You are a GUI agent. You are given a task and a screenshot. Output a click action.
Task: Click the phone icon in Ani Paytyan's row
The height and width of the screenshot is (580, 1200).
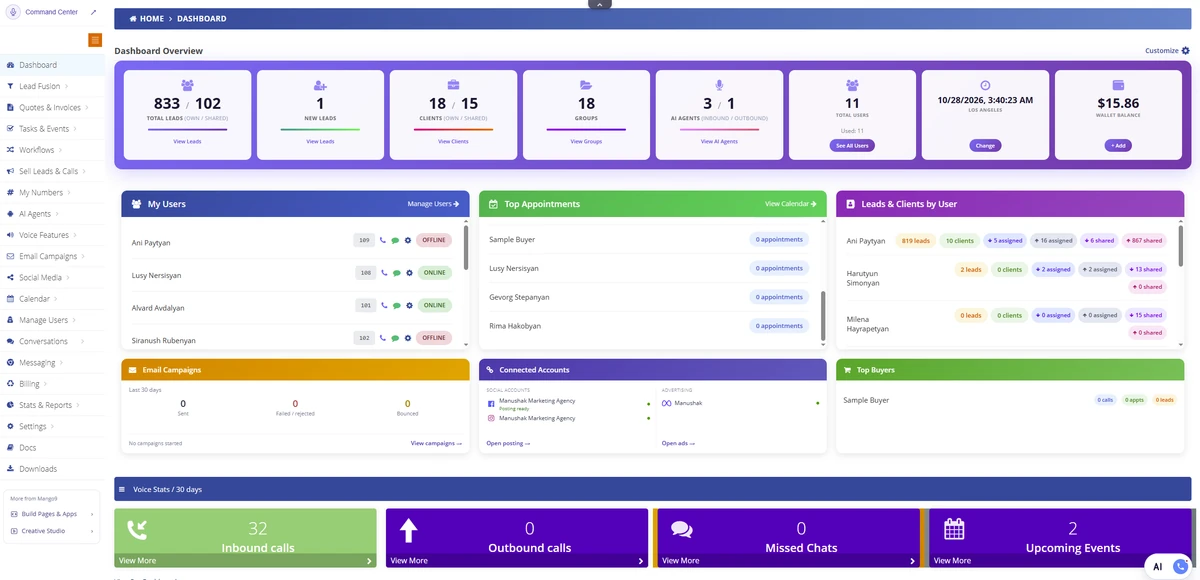[x=384, y=241]
